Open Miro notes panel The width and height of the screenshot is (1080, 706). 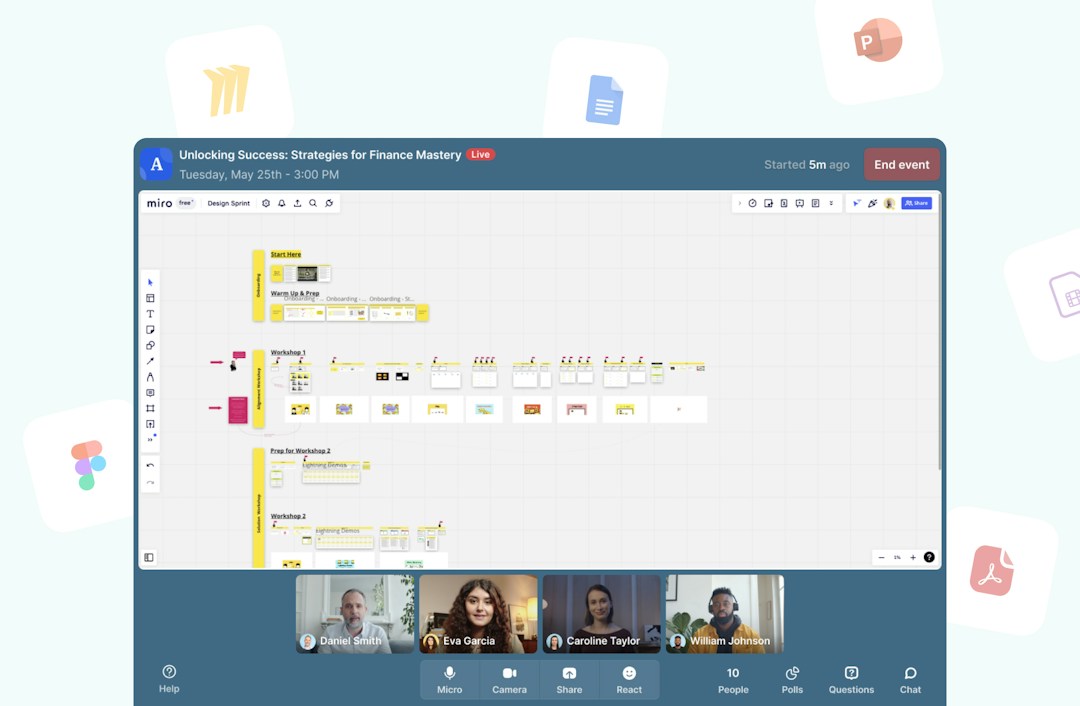tap(816, 203)
